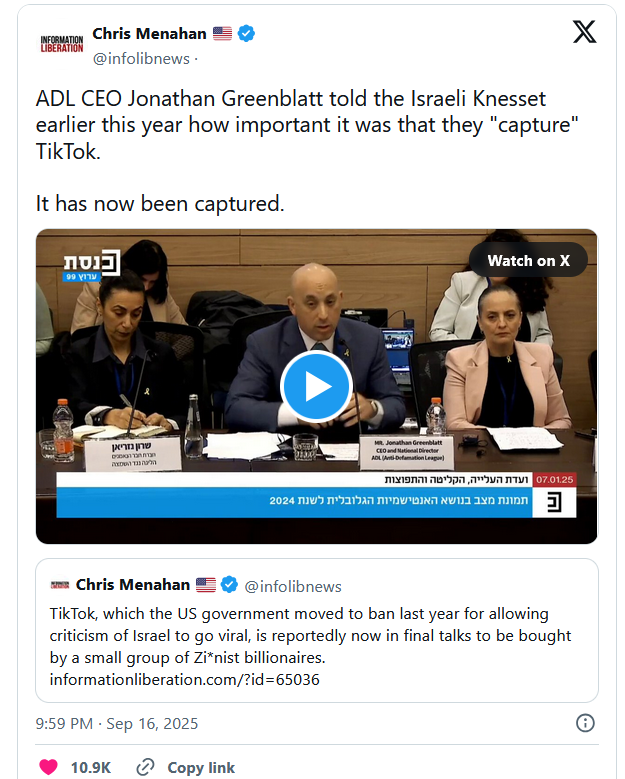Open the informationliberation.com link in the quoted tweet
Viewport: 625px width, 779px height.
[x=184, y=679]
